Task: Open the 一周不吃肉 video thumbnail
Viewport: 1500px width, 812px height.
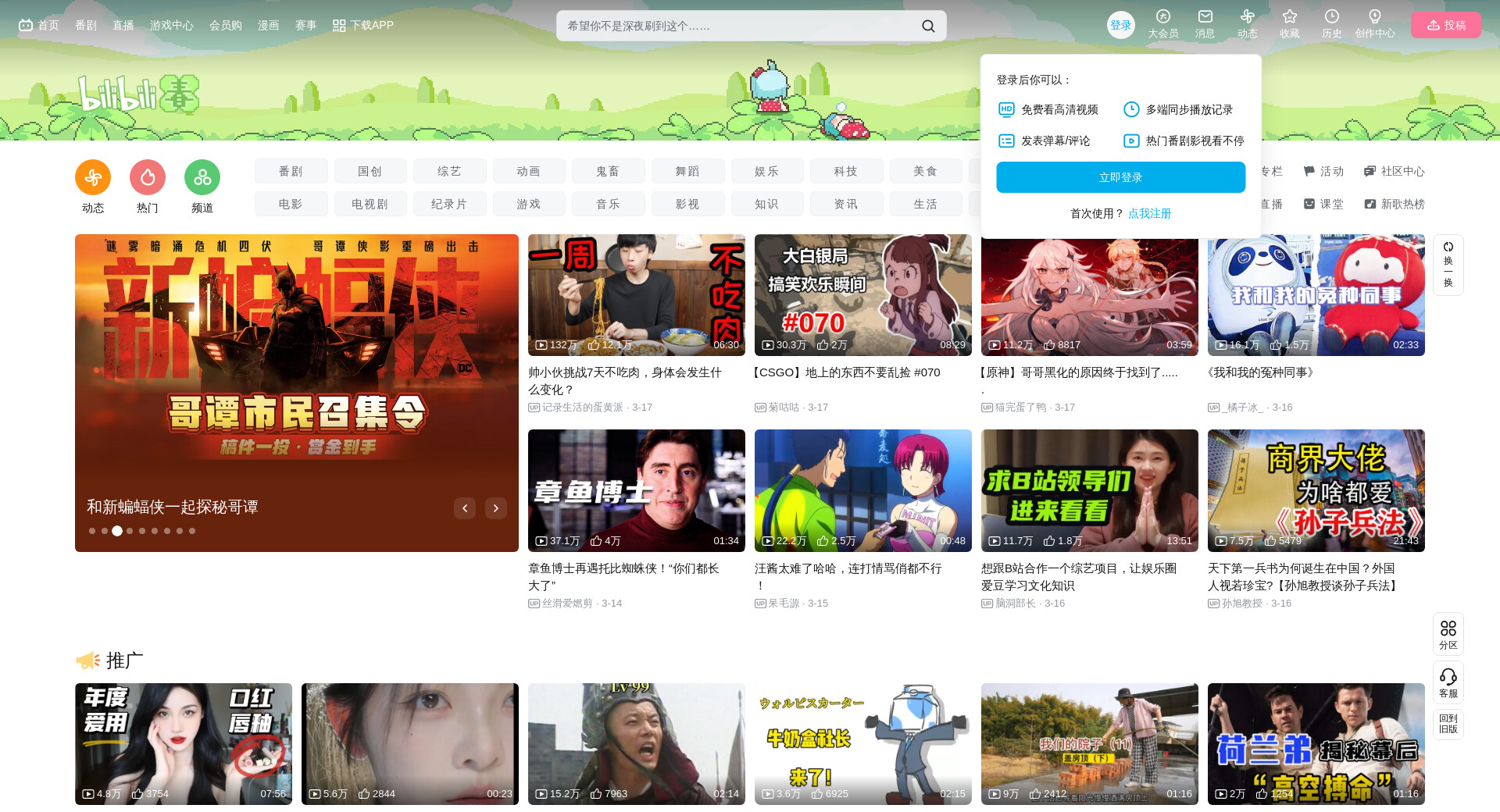Action: point(637,295)
